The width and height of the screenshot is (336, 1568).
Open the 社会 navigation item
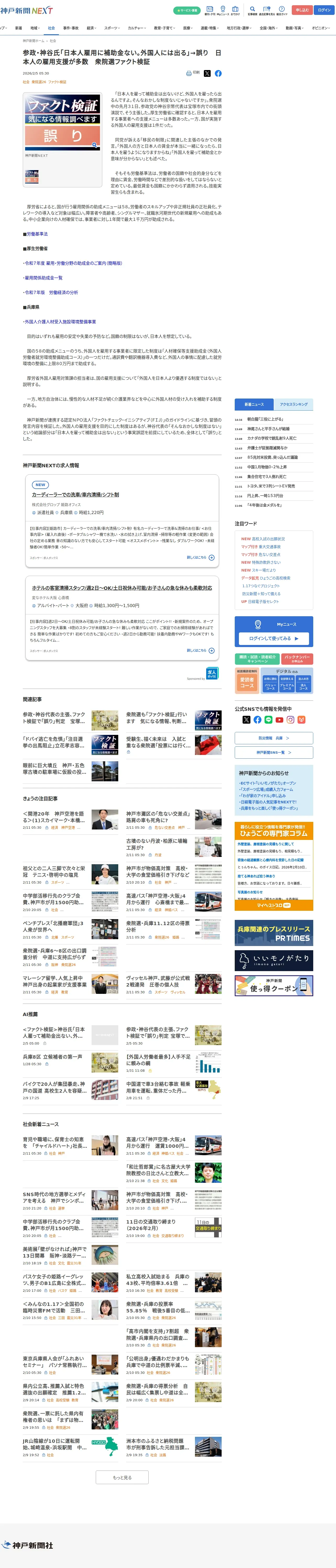pos(51,28)
